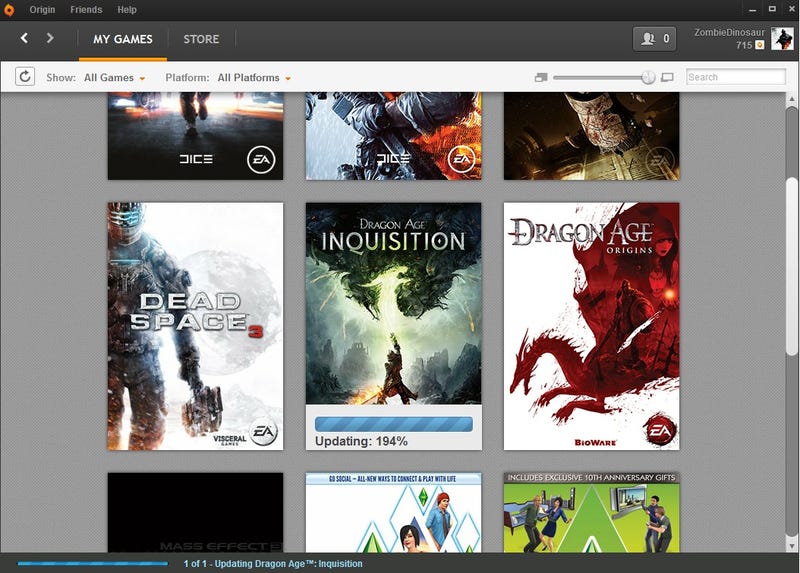Click the Origin points coin icon
The width and height of the screenshot is (800, 573).
760,45
